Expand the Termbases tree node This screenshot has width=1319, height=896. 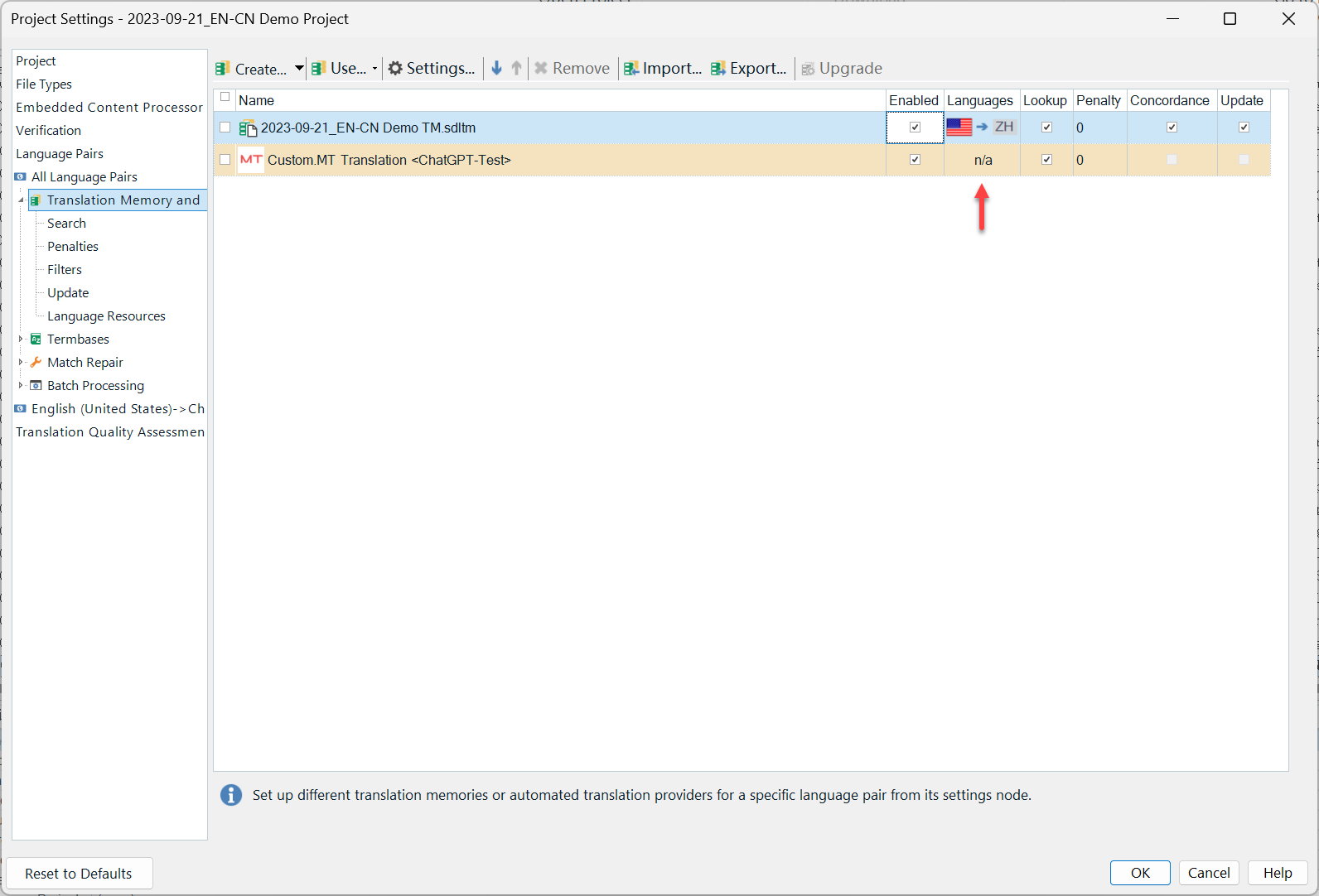pos(21,339)
